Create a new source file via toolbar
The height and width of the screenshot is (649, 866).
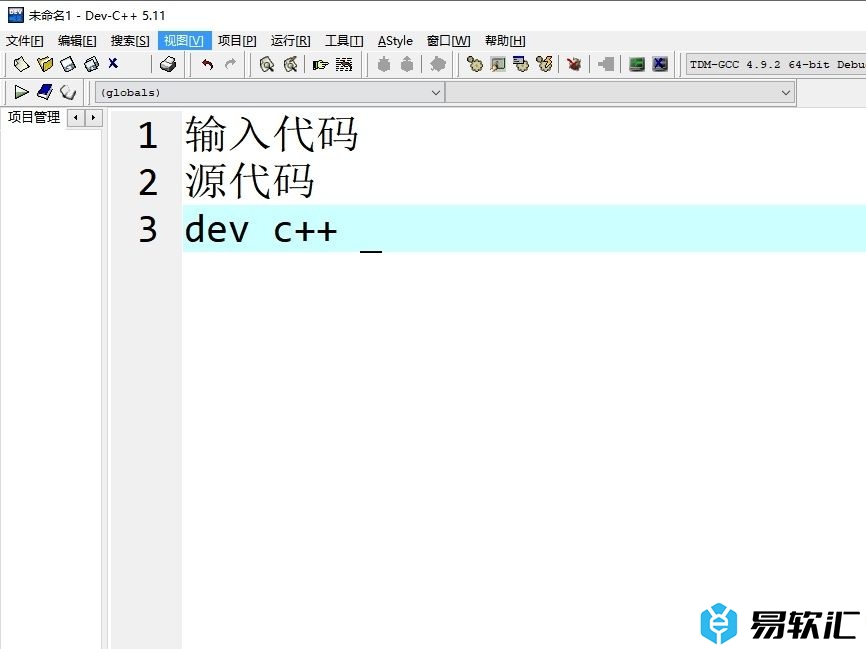(21, 65)
